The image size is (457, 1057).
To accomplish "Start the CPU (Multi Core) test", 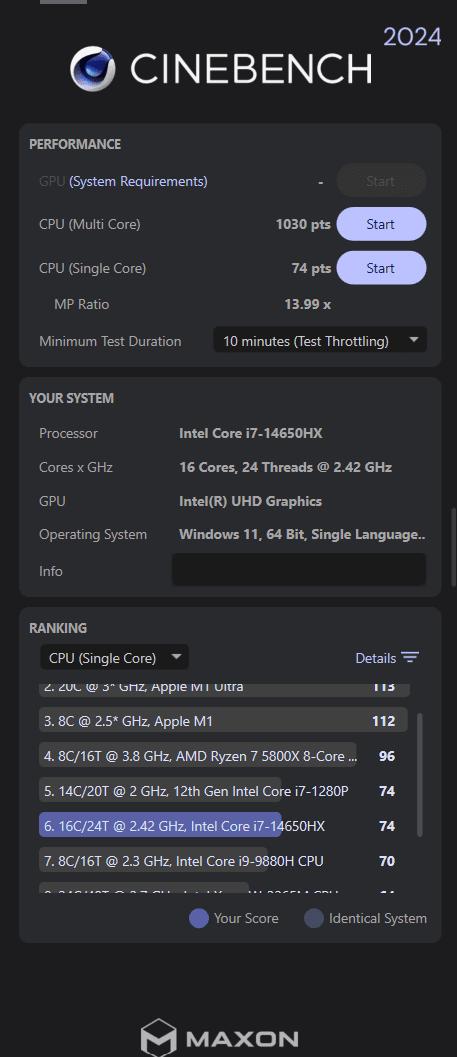I will tap(381, 224).
